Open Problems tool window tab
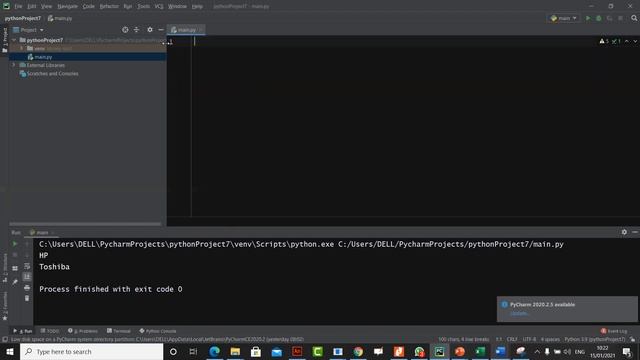This screenshot has height=360, width=640. pos(83,331)
